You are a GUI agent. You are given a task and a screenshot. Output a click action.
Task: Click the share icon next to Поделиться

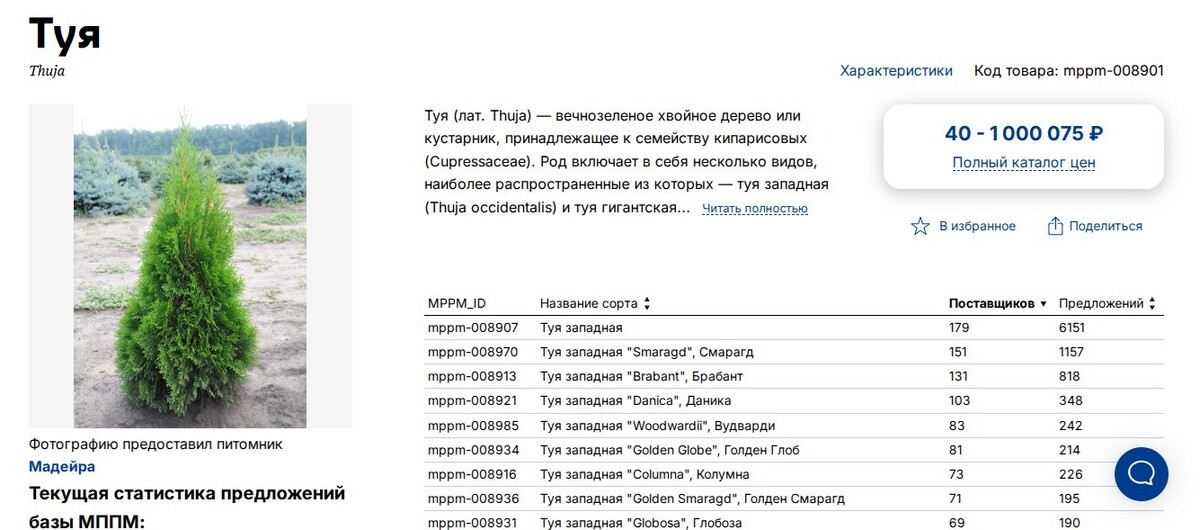[1055, 226]
